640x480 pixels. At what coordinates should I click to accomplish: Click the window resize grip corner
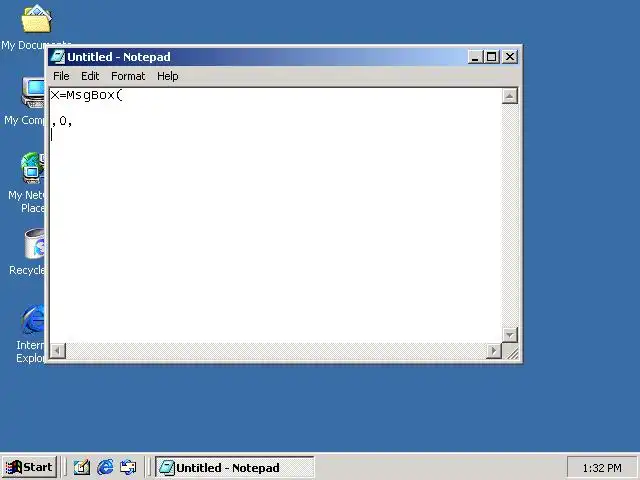[511, 352]
